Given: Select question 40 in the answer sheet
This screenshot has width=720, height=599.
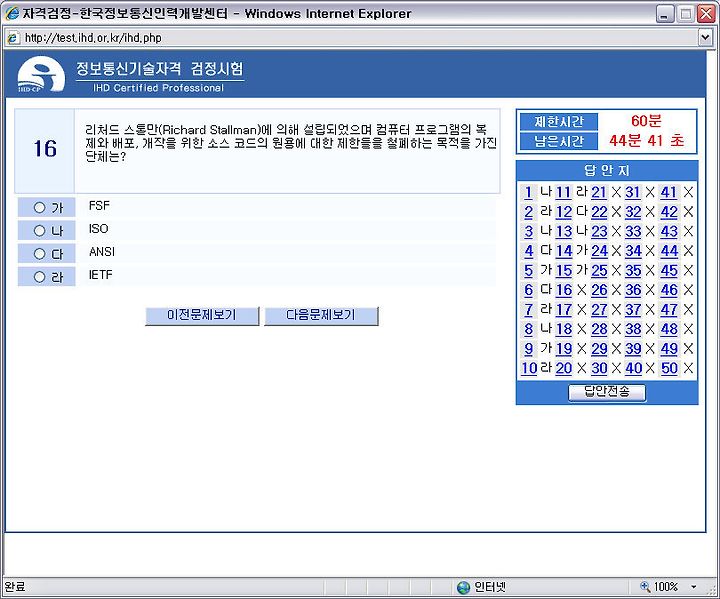Looking at the screenshot, I should 633,368.
